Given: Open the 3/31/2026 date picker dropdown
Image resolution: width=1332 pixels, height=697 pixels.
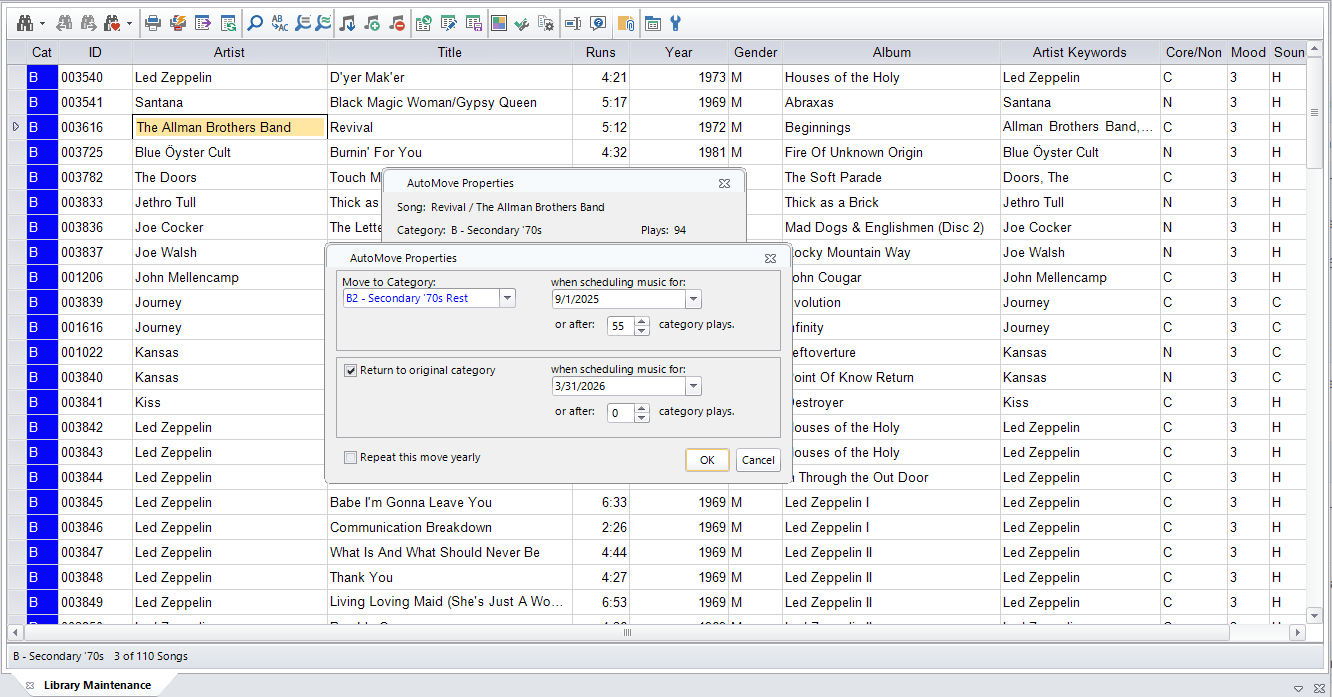Looking at the screenshot, I should pos(693,386).
